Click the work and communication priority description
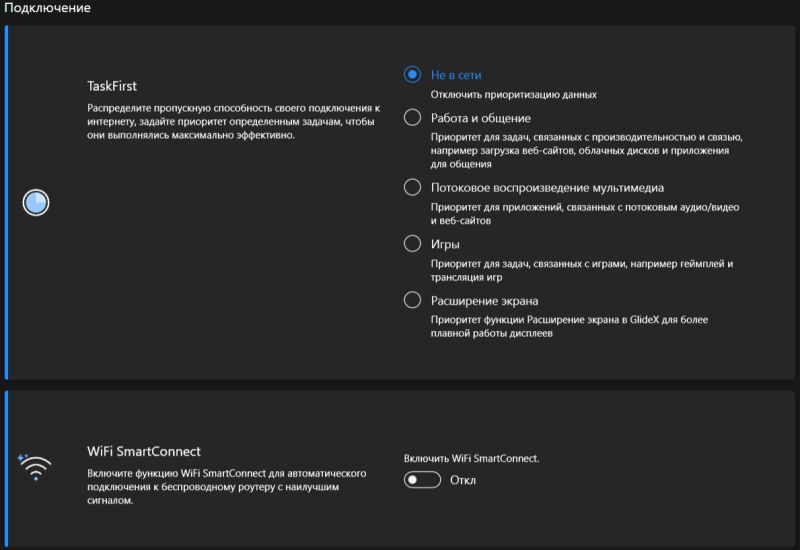Viewport: 800px width, 550px height. [586, 150]
